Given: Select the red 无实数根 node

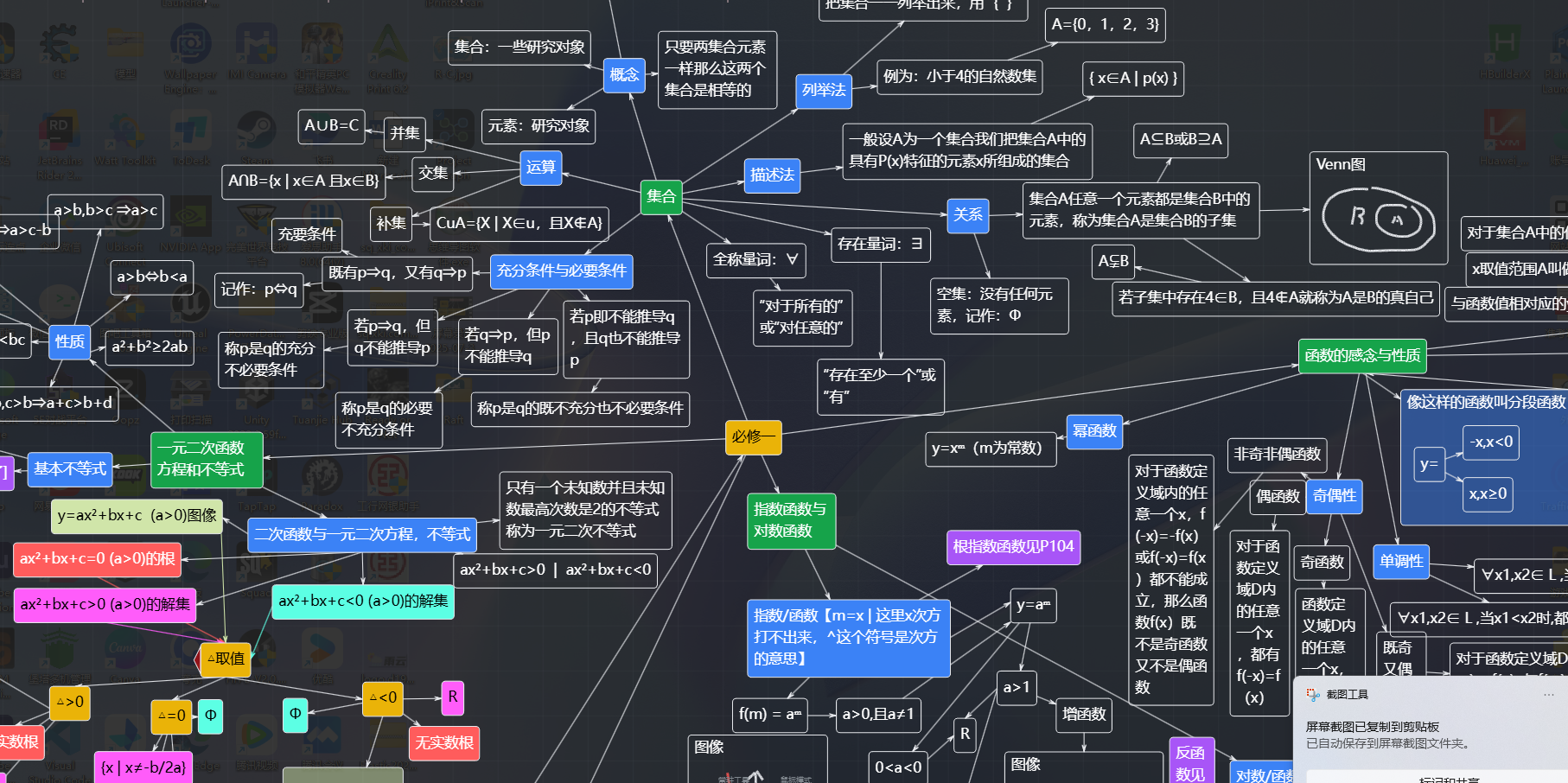Looking at the screenshot, I should (444, 742).
